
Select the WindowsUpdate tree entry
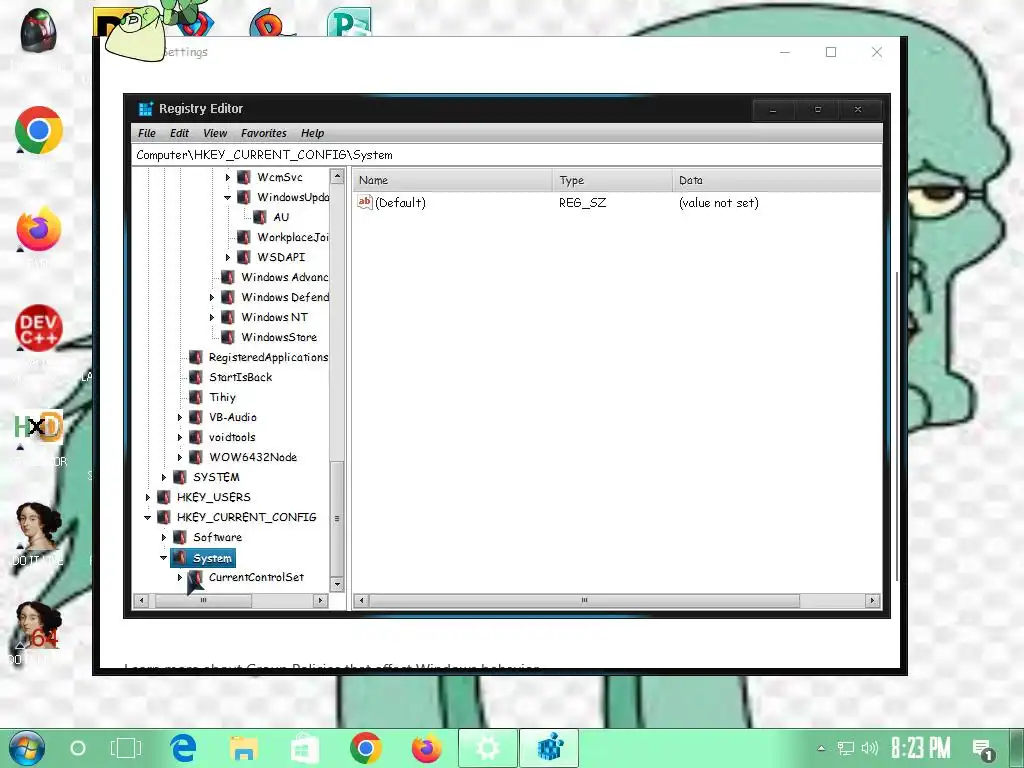[293, 197]
